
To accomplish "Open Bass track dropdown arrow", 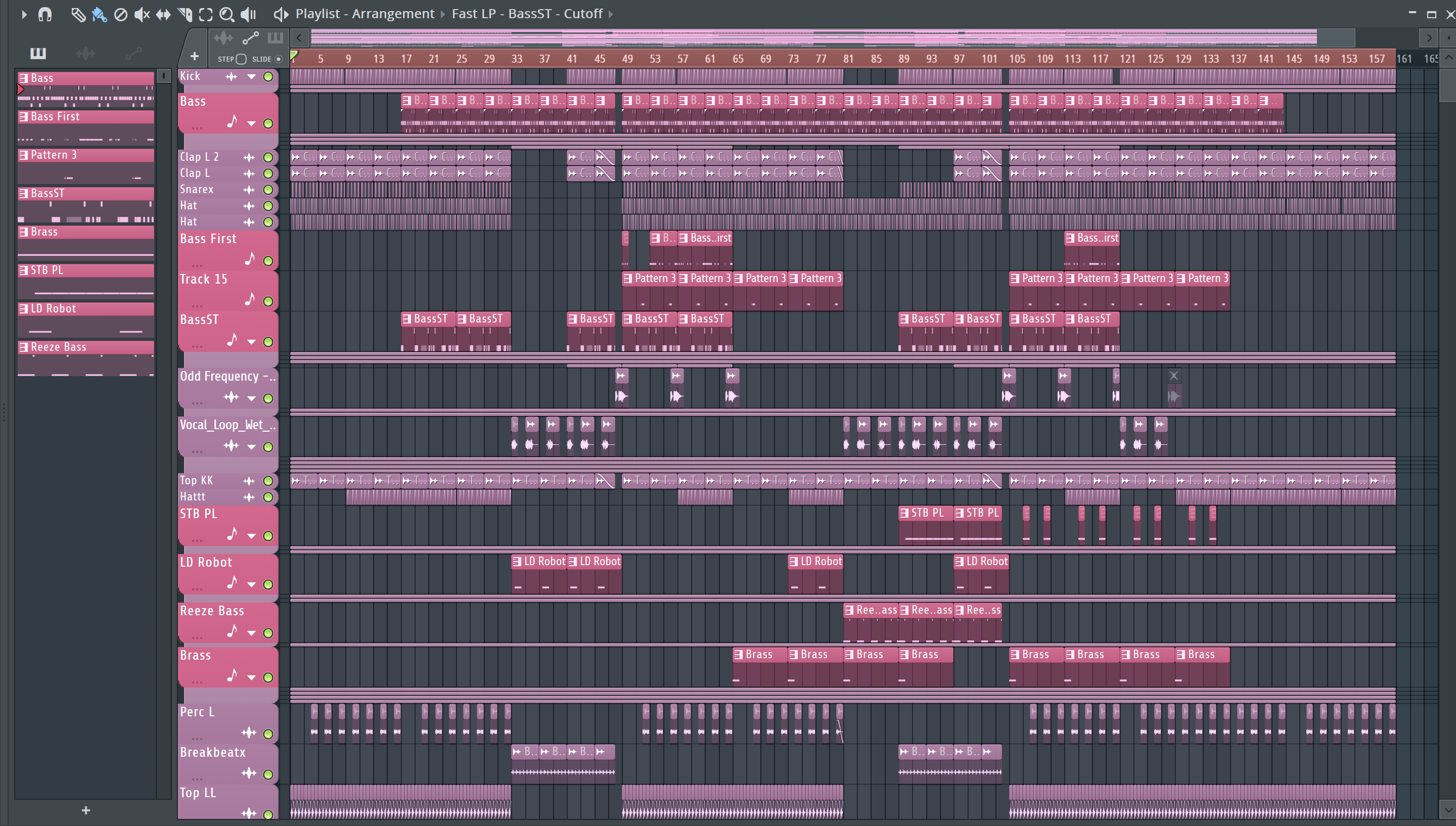I will pyautogui.click(x=251, y=124).
